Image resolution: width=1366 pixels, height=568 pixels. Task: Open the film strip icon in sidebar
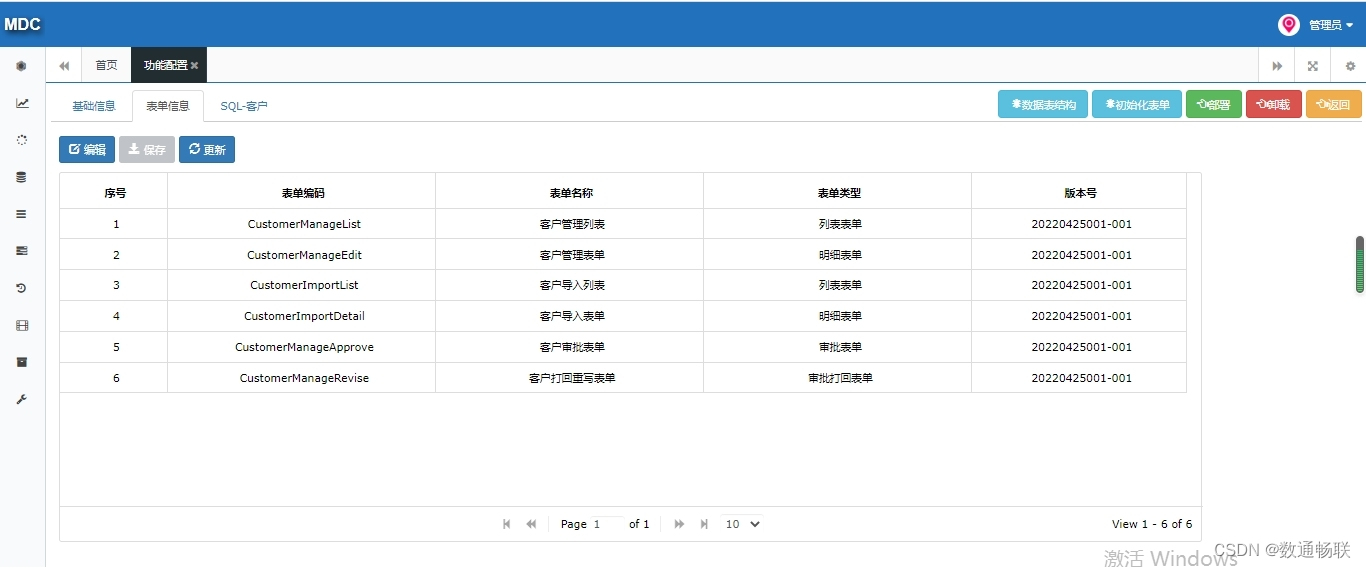(x=22, y=325)
